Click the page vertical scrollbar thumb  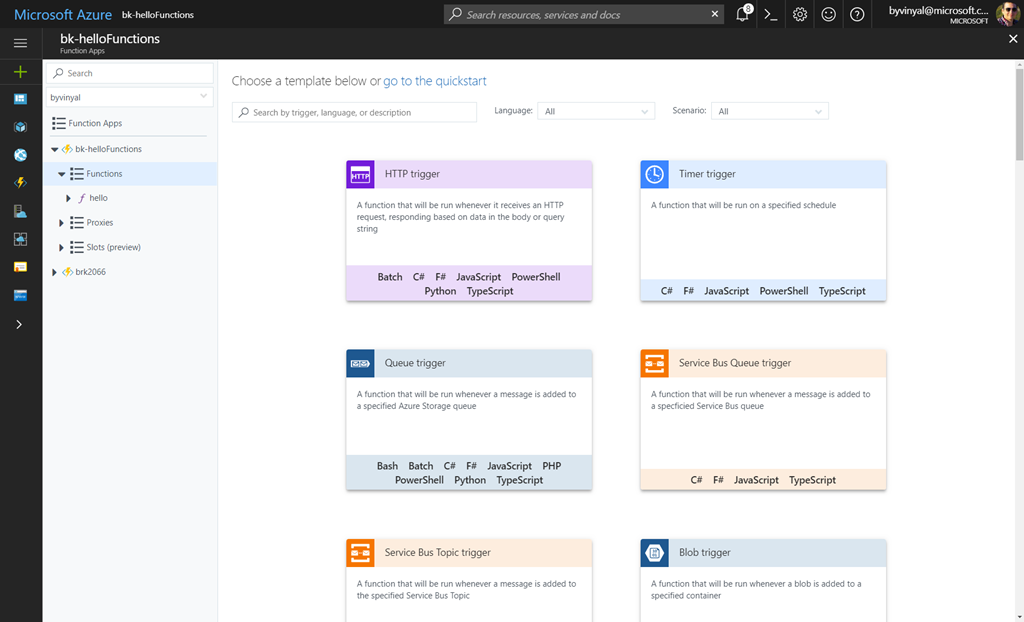1019,114
